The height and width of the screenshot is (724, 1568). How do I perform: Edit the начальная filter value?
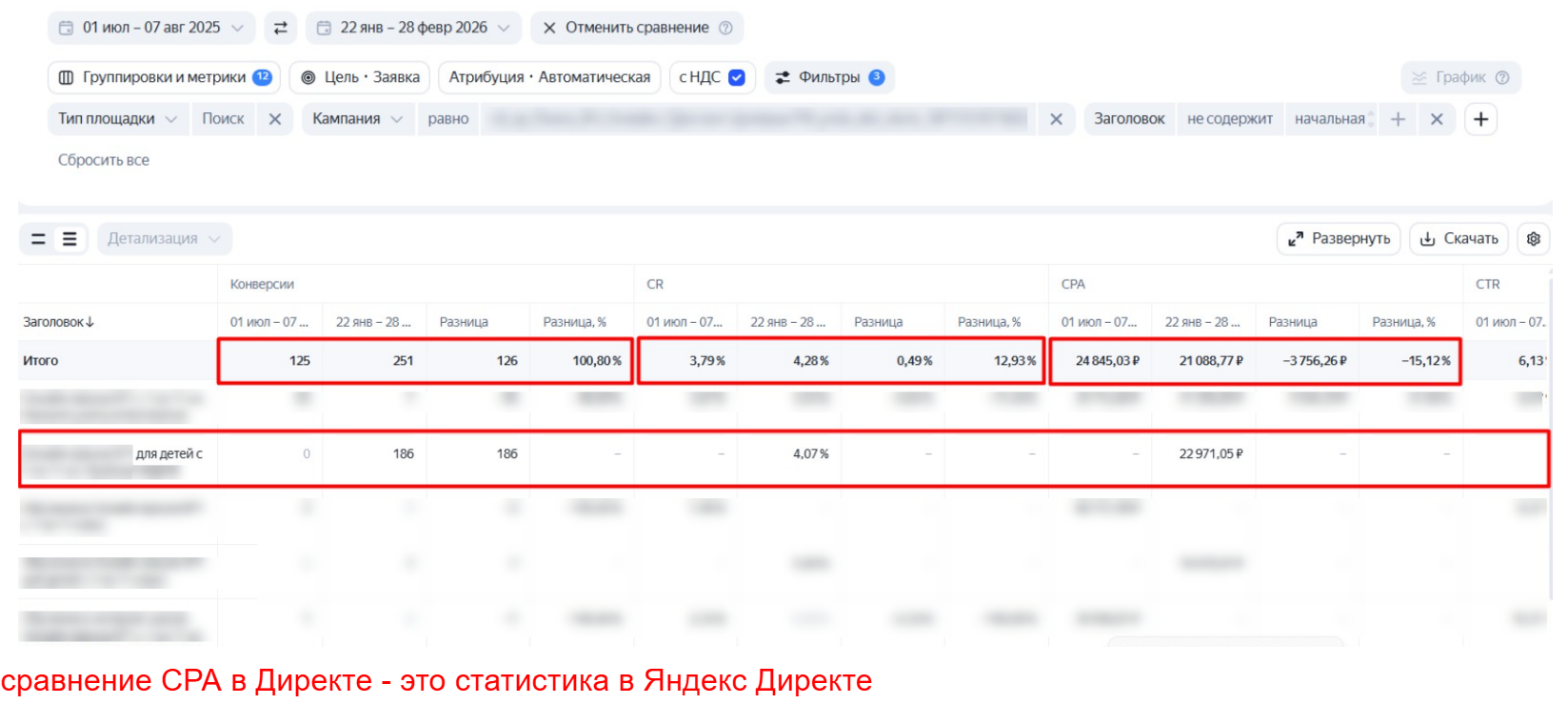[x=1330, y=119]
